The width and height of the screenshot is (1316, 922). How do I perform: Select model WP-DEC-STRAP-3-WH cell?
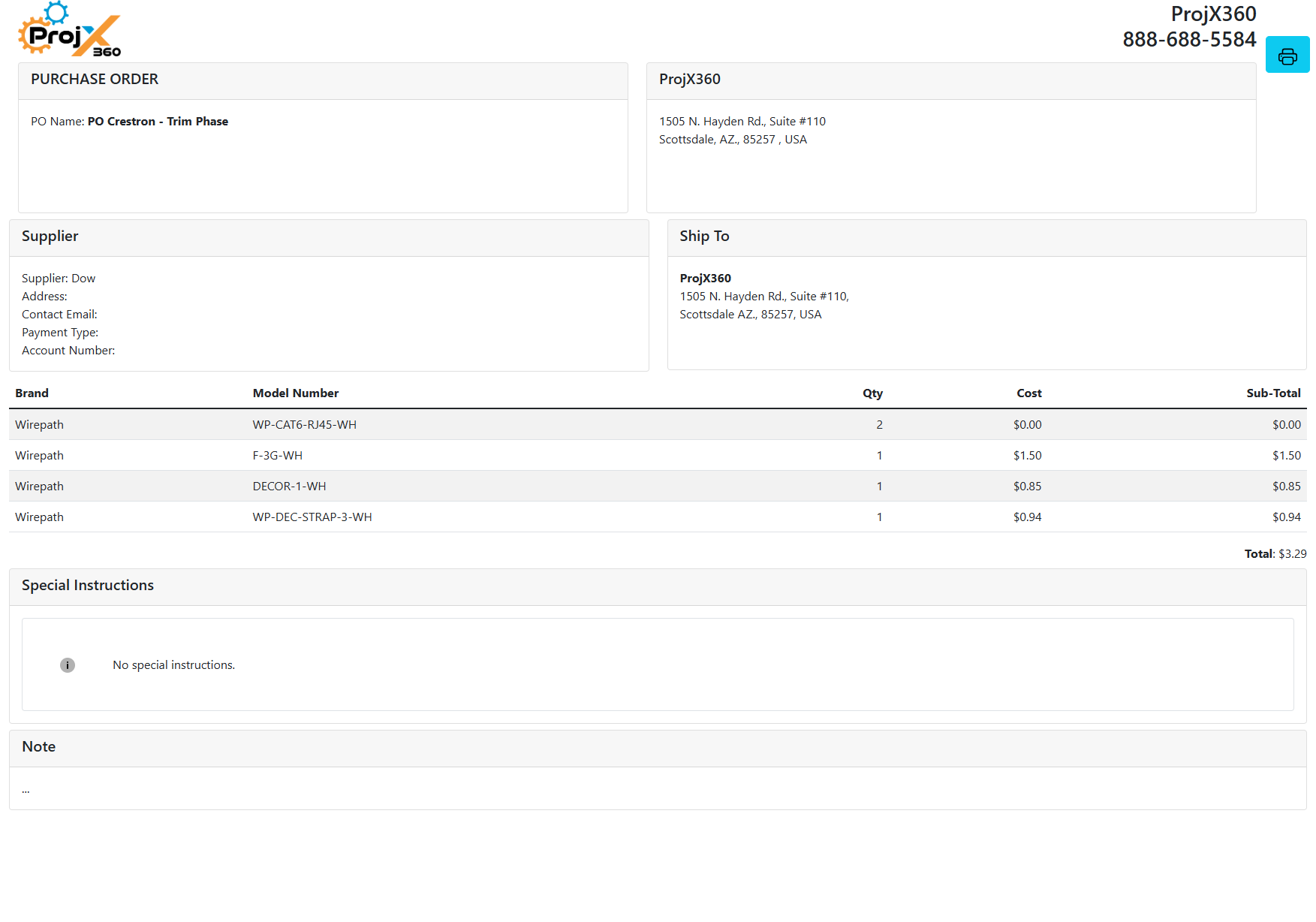pos(312,517)
